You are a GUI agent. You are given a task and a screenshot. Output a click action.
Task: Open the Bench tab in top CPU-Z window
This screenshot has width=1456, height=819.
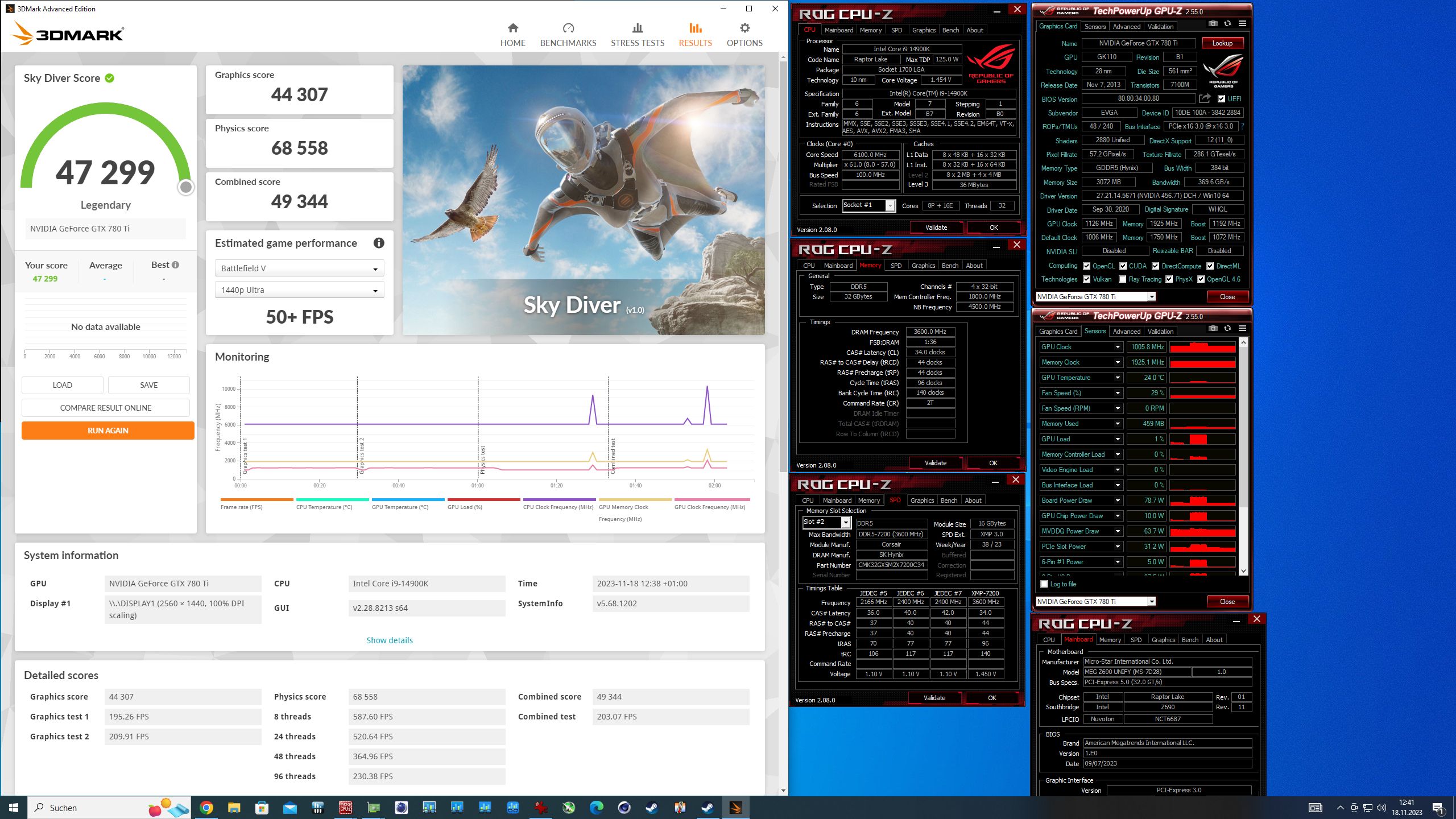coord(950,30)
